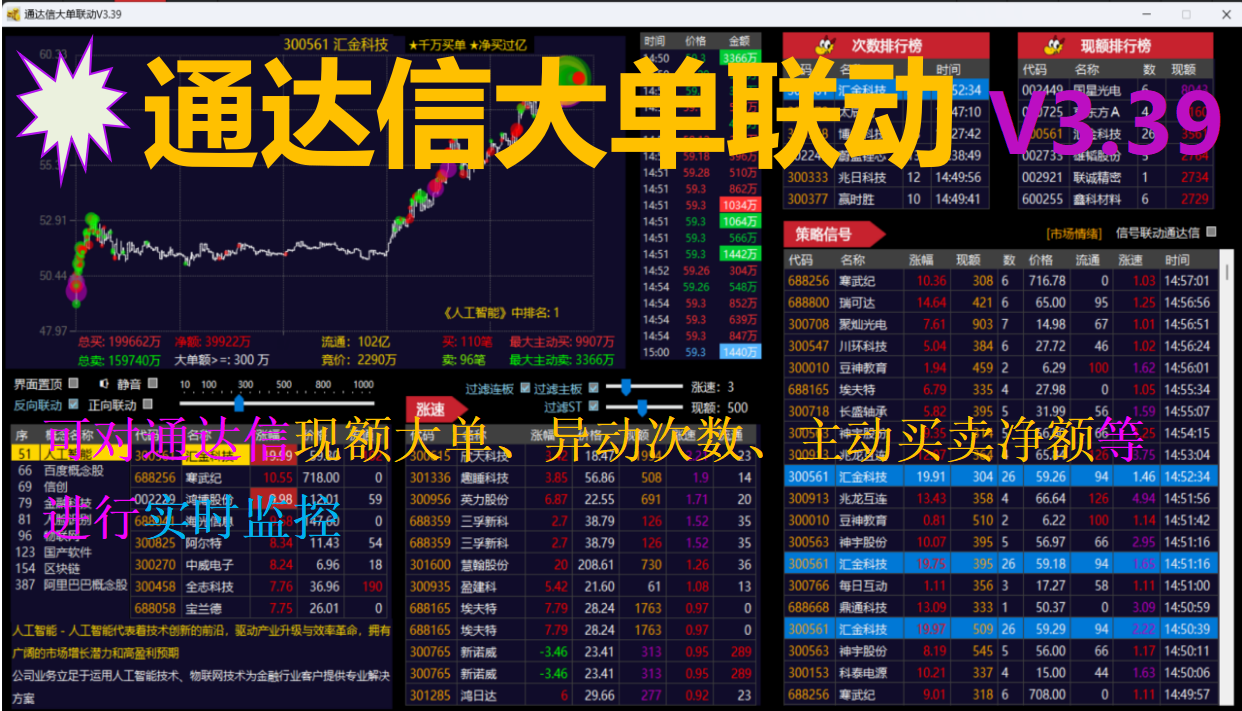Select 688800 瑞可达 signal row
This screenshot has width=1242, height=711.
1000,302
